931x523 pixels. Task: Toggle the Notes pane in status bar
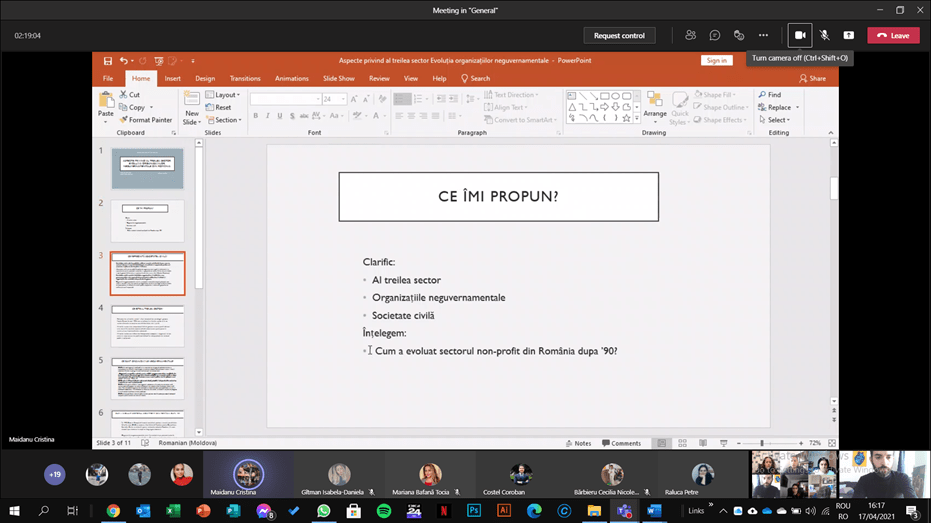point(578,443)
